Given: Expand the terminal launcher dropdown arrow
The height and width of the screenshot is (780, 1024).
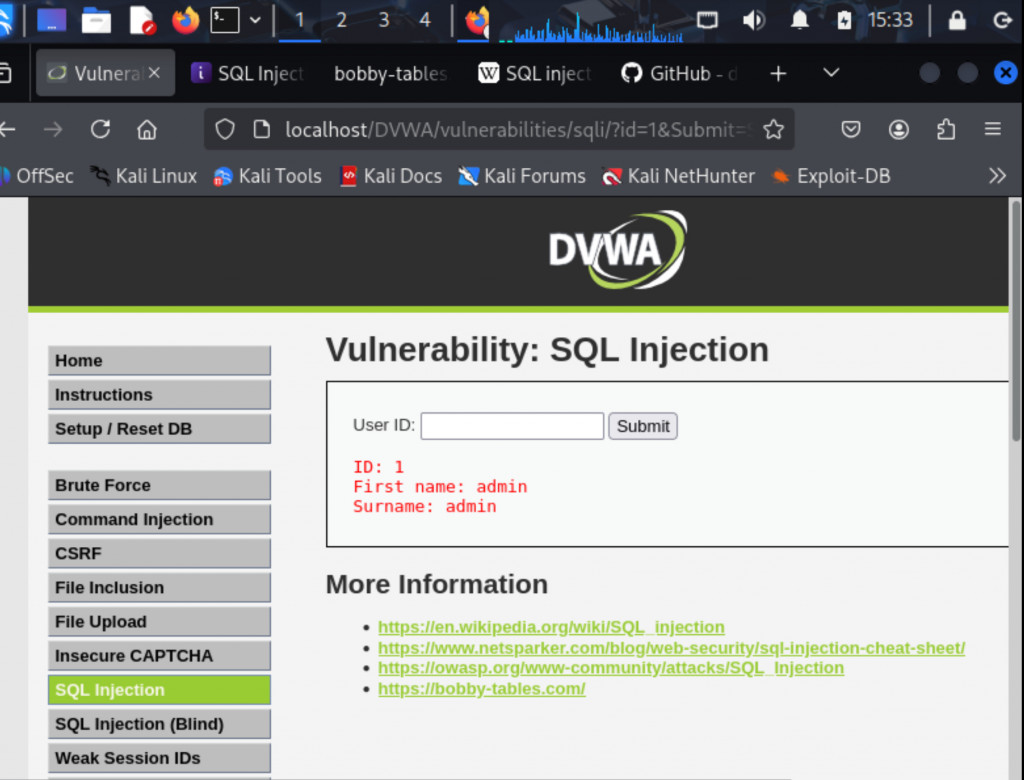Looking at the screenshot, I should [255, 20].
